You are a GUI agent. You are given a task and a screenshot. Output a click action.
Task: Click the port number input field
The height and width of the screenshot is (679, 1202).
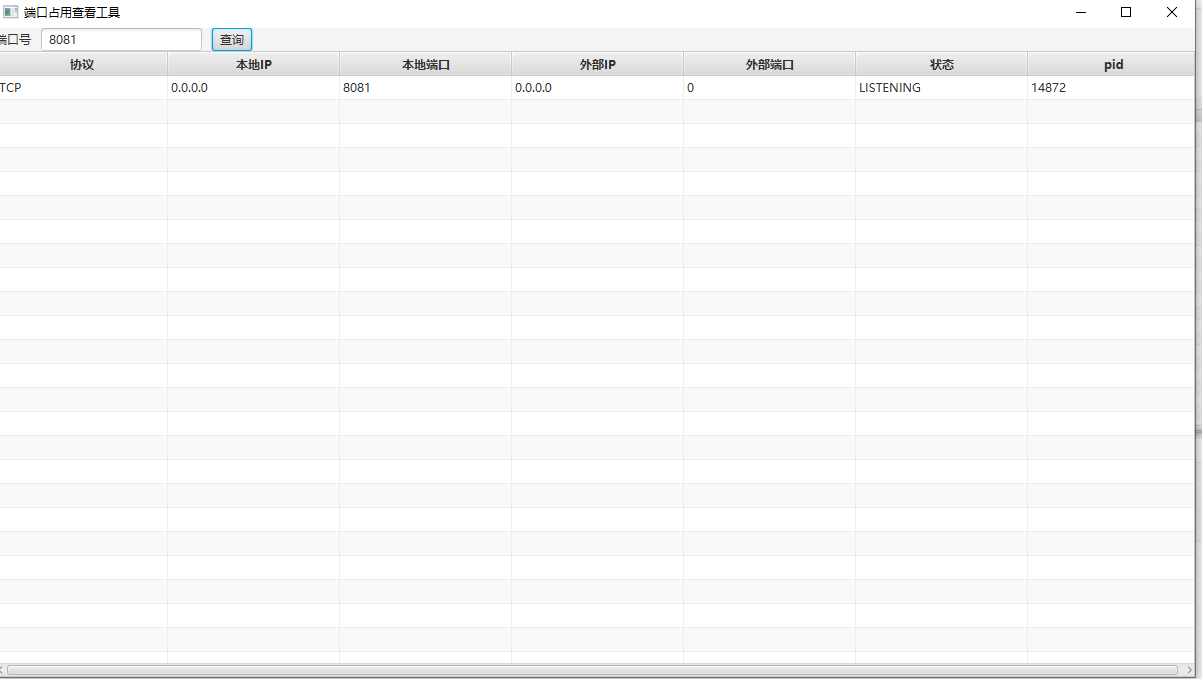tap(121, 40)
